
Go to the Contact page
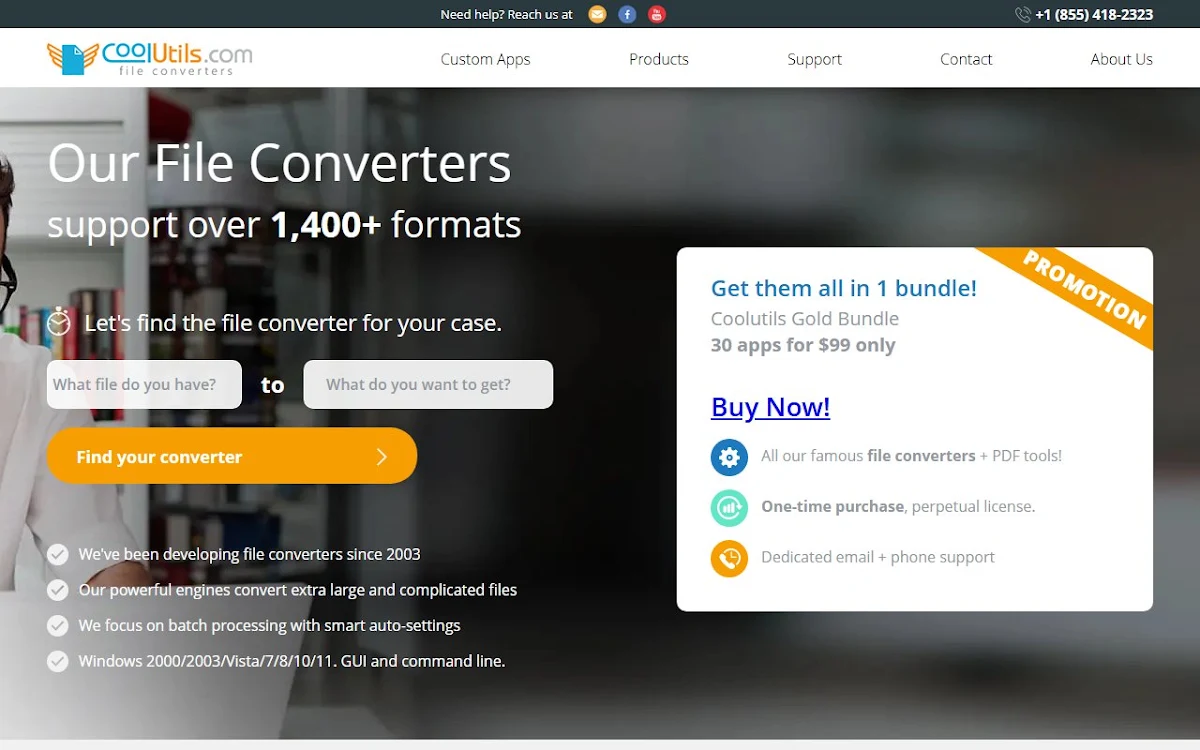tap(966, 59)
